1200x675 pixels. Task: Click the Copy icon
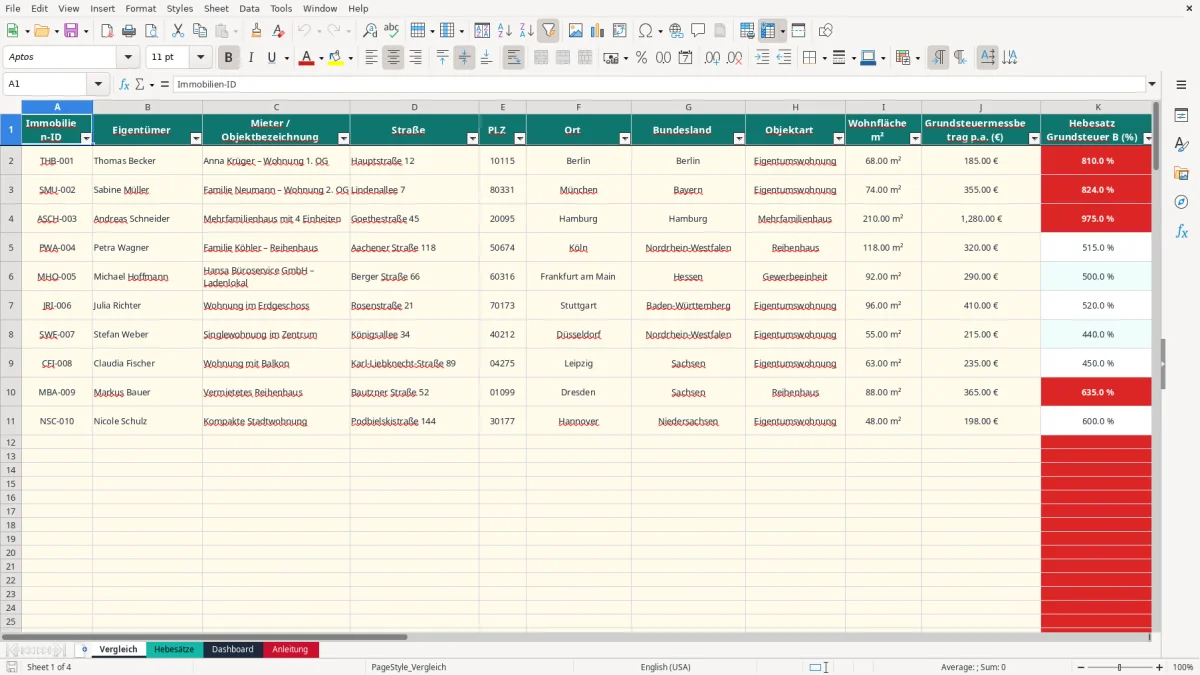pyautogui.click(x=200, y=31)
